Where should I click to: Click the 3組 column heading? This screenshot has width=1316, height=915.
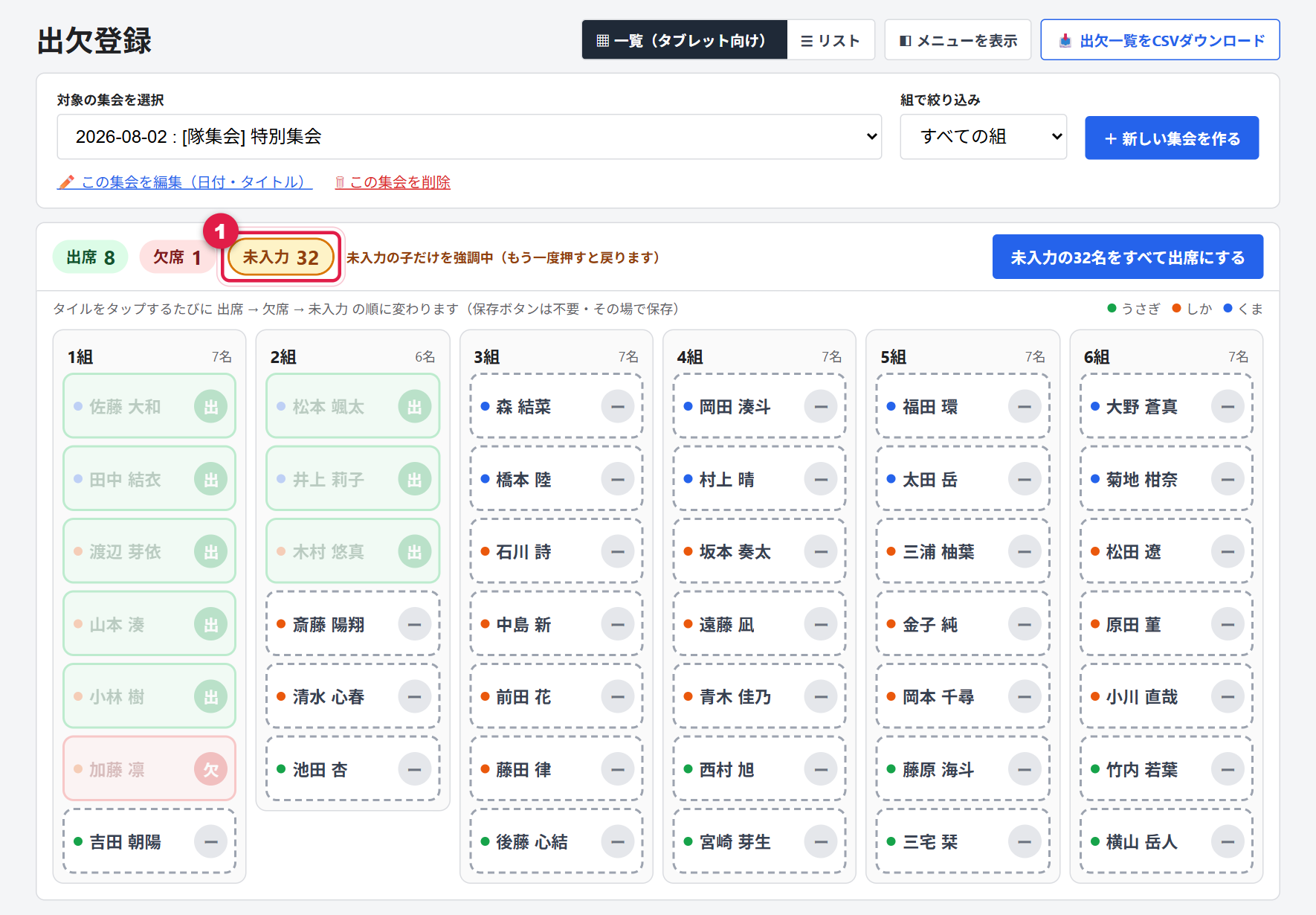(486, 357)
